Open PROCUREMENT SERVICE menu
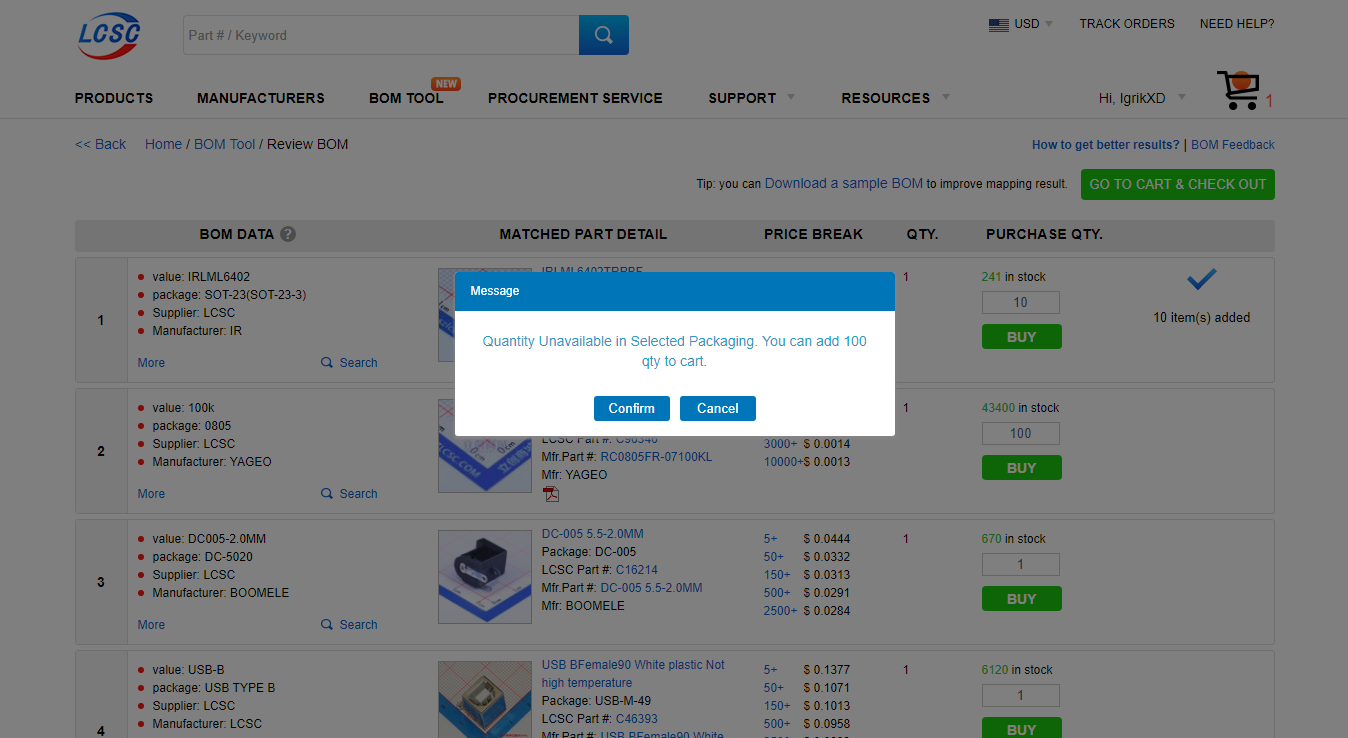Screen dimensions: 1348x738 (575, 98)
